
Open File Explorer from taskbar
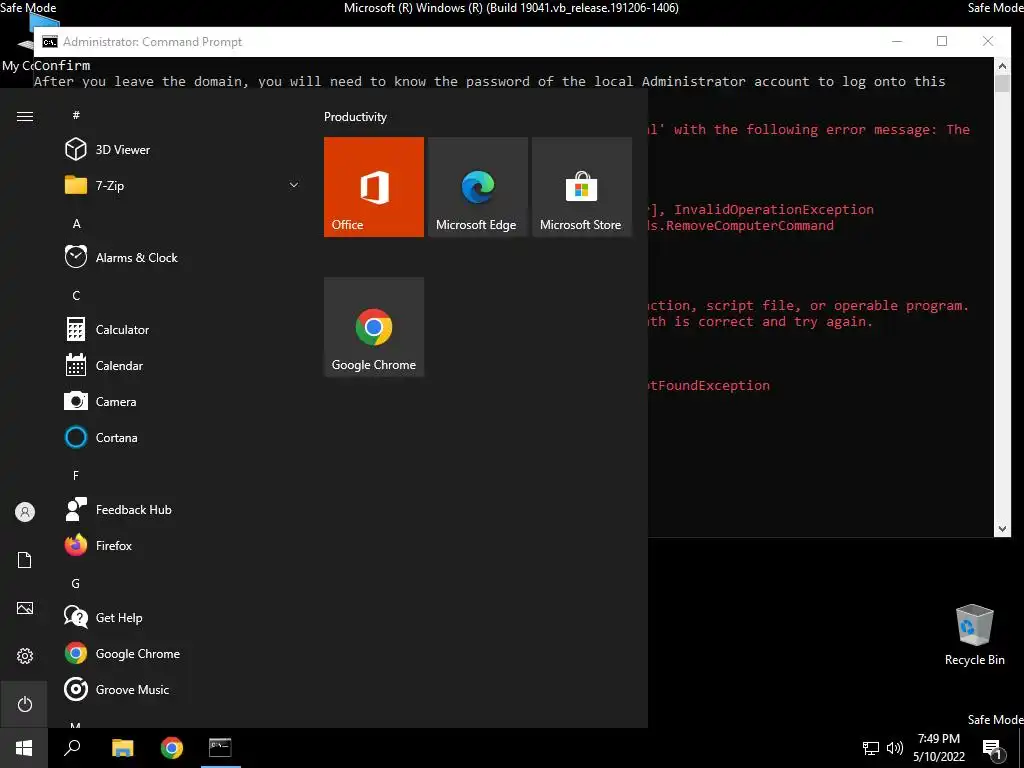click(122, 748)
